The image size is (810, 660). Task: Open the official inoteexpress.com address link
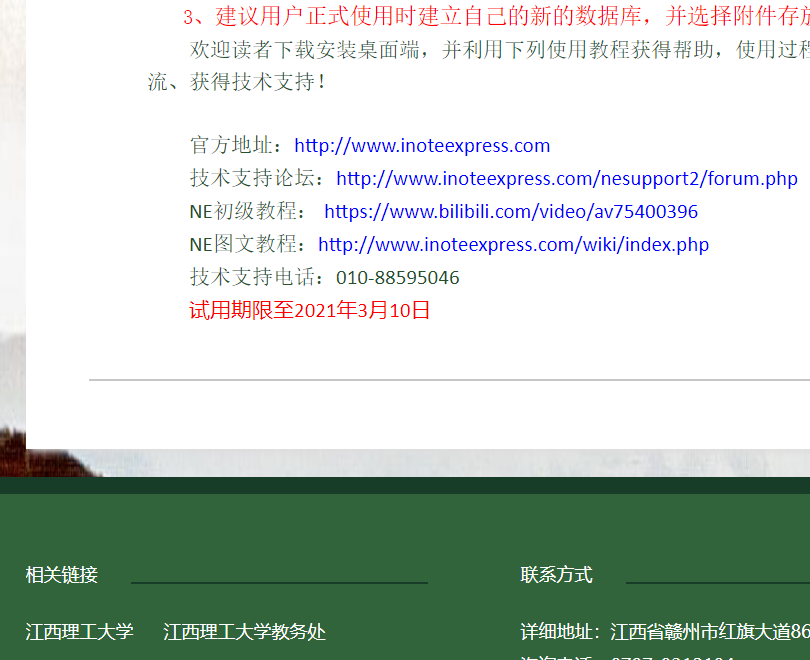point(422,146)
